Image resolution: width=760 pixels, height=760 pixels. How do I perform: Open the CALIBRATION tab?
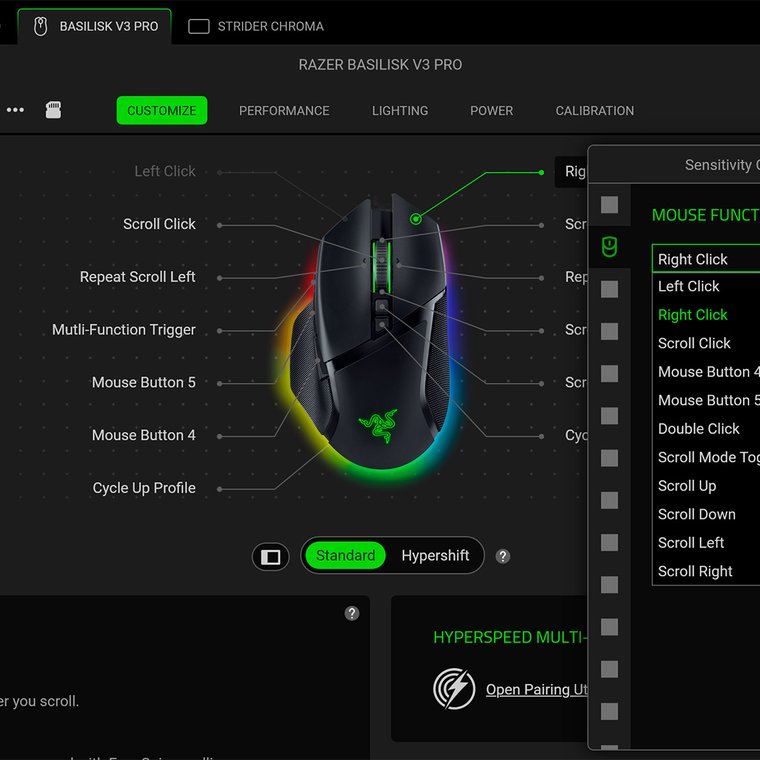(x=595, y=111)
